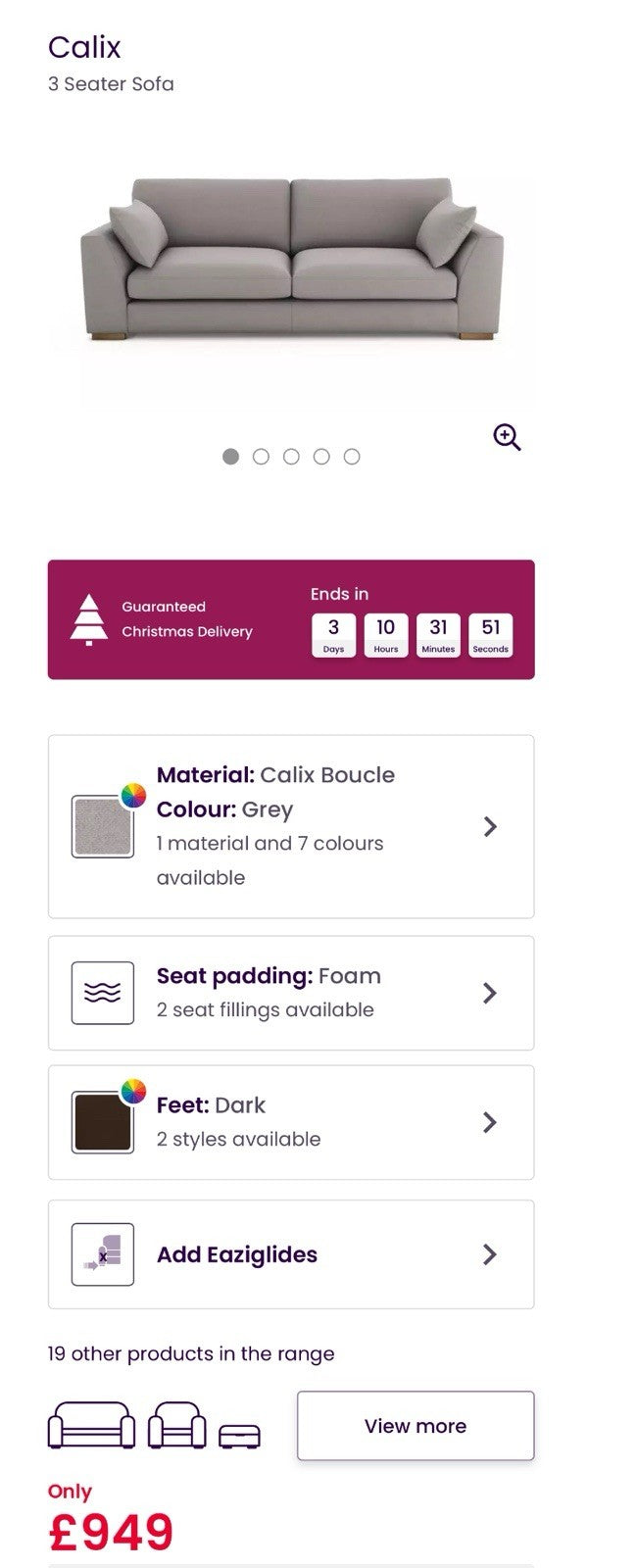Click the Guaranteed Christmas Delivery text
Image resolution: width=637 pixels, height=1568 pixels.
[187, 619]
